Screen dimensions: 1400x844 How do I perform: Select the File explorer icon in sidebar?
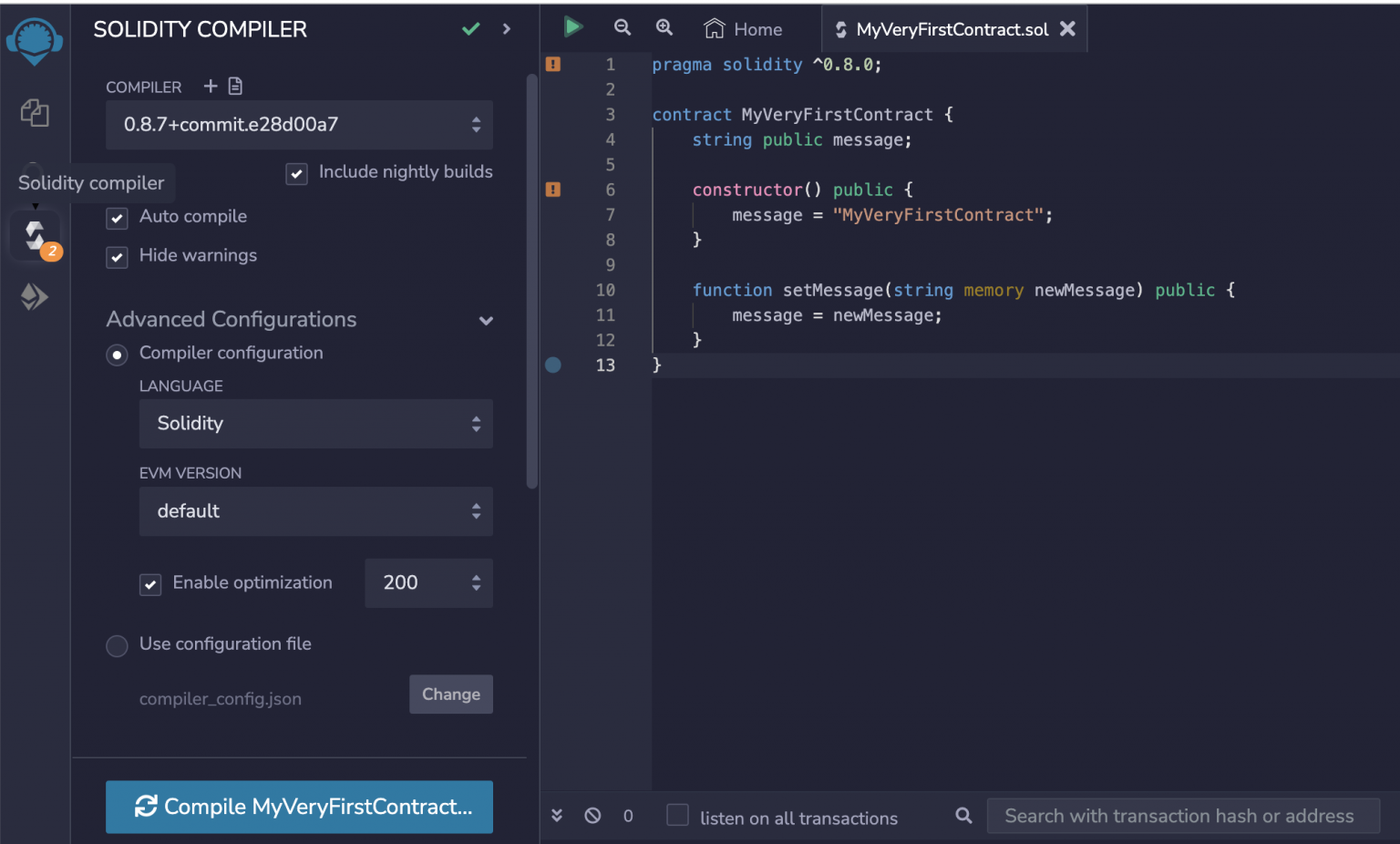point(35,113)
